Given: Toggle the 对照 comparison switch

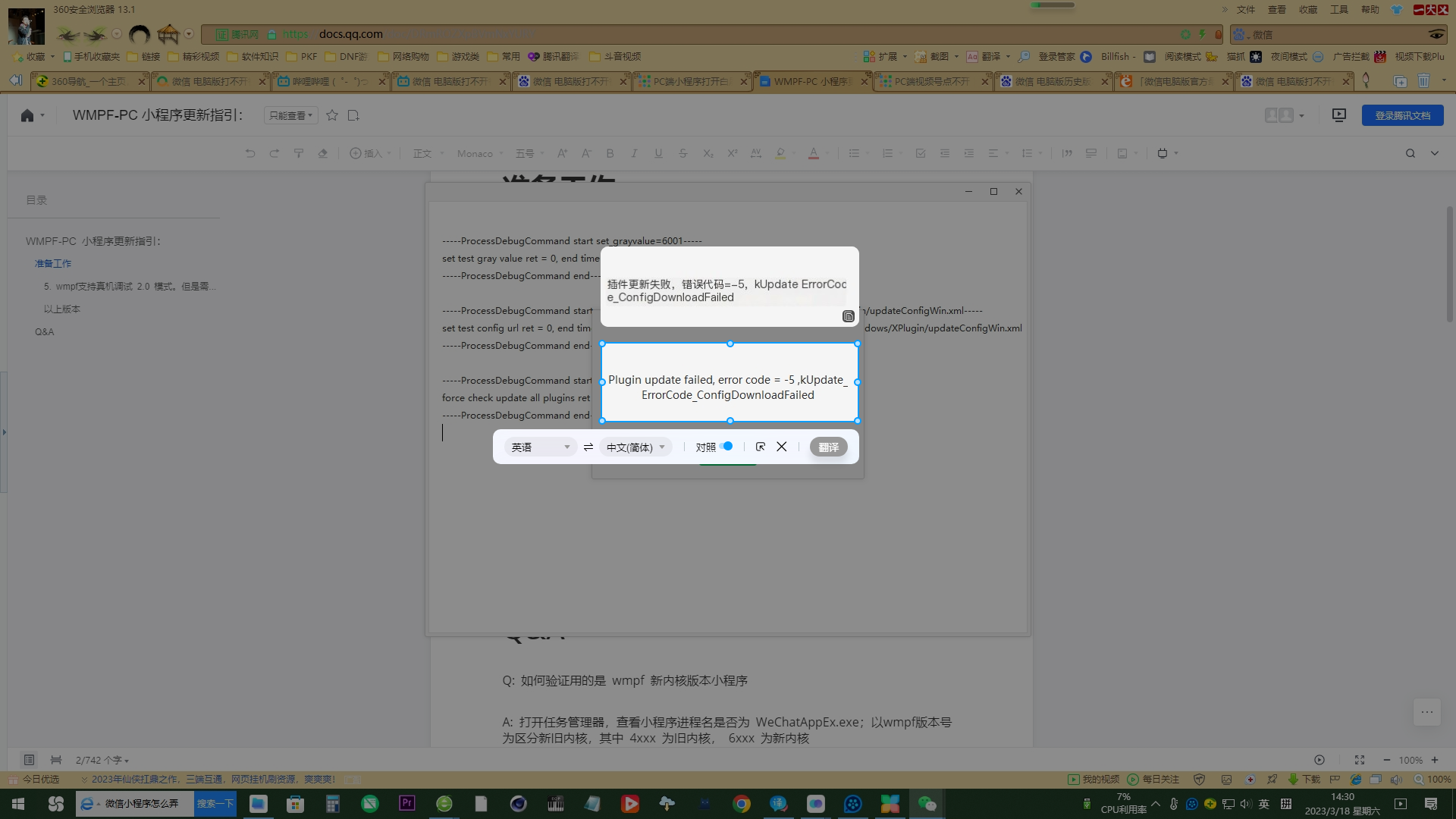Looking at the screenshot, I should click(x=726, y=447).
